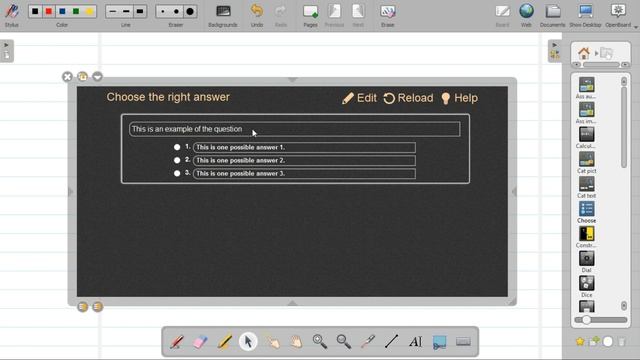
Task: Switch to Board mode
Action: coord(502,15)
